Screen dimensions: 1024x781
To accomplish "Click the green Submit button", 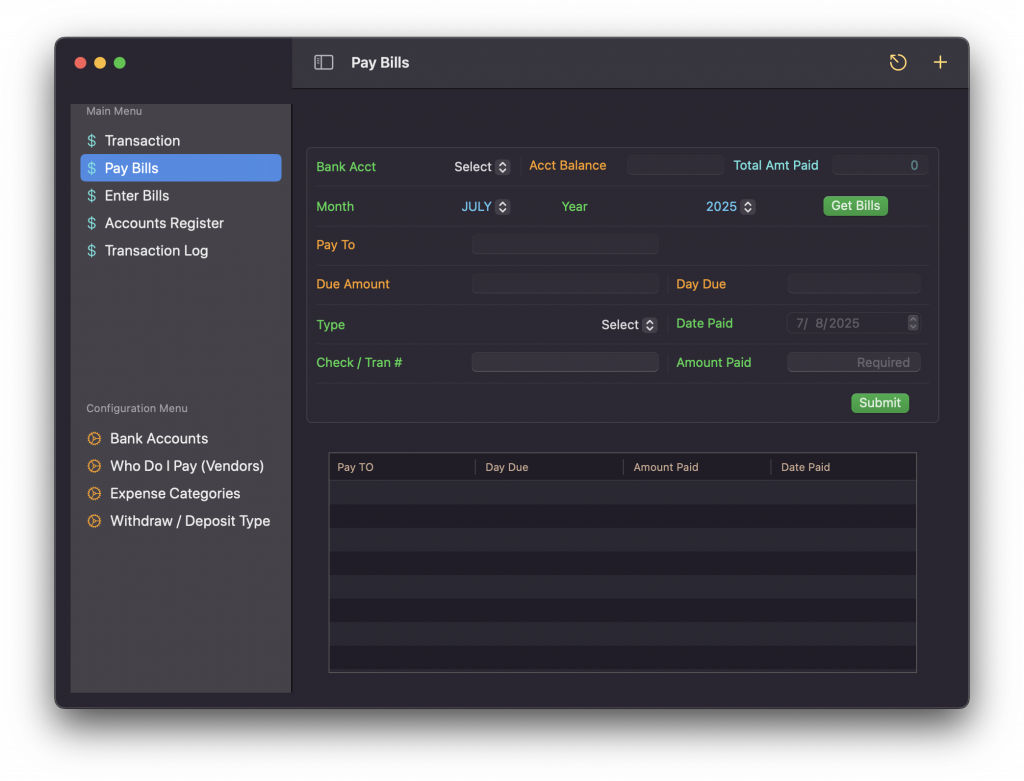I will (x=880, y=403).
